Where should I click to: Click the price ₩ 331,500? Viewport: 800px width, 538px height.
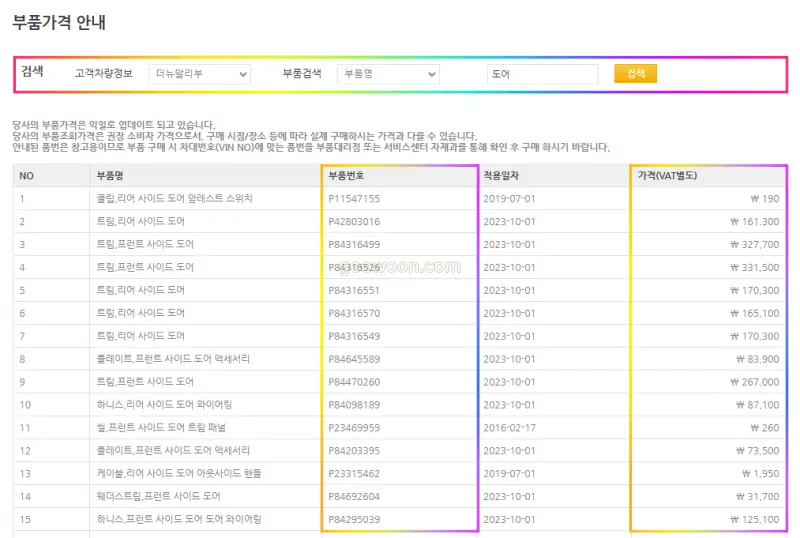coord(755,267)
